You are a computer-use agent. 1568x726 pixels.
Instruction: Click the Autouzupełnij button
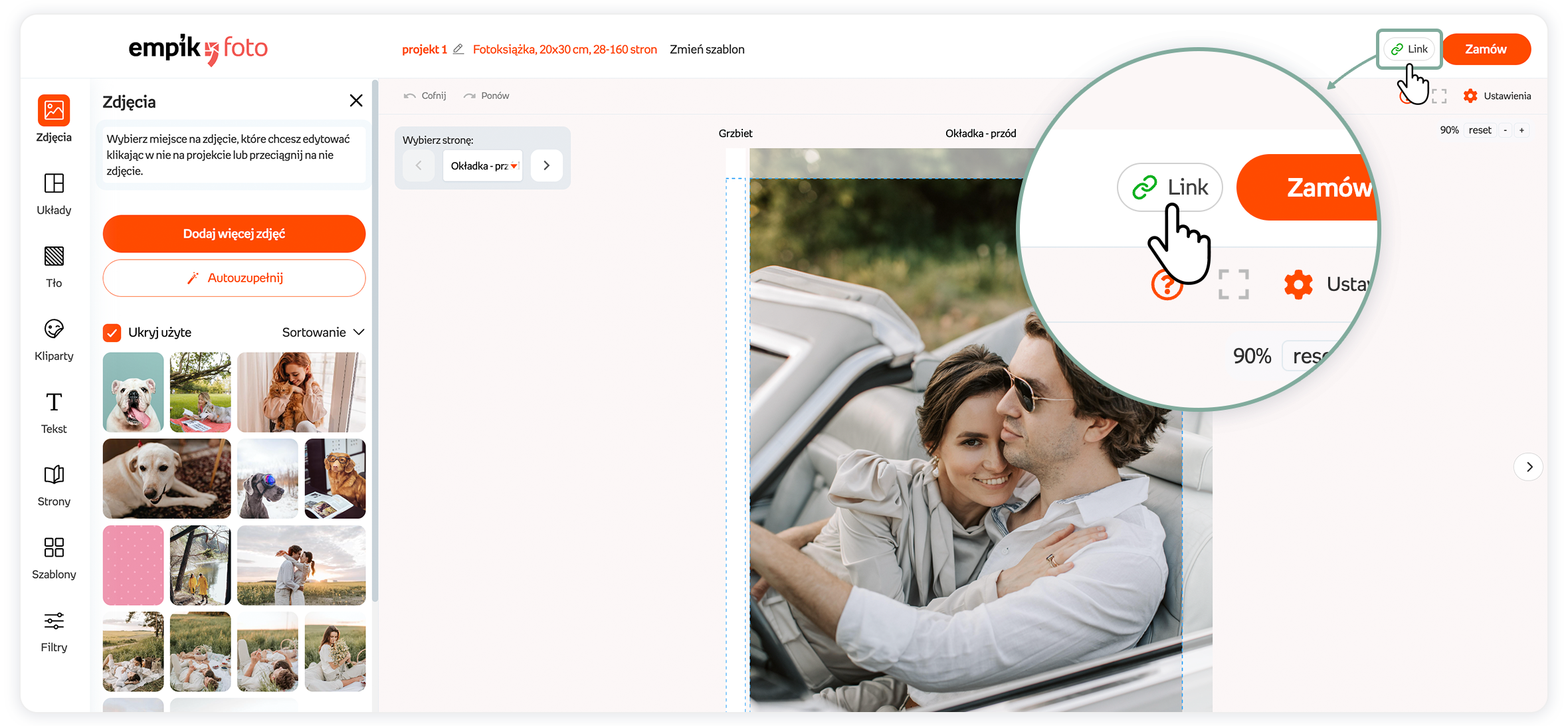click(x=234, y=278)
